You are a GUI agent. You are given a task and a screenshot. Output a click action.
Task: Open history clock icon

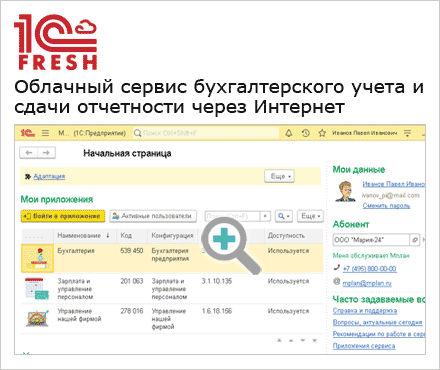pos(306,133)
